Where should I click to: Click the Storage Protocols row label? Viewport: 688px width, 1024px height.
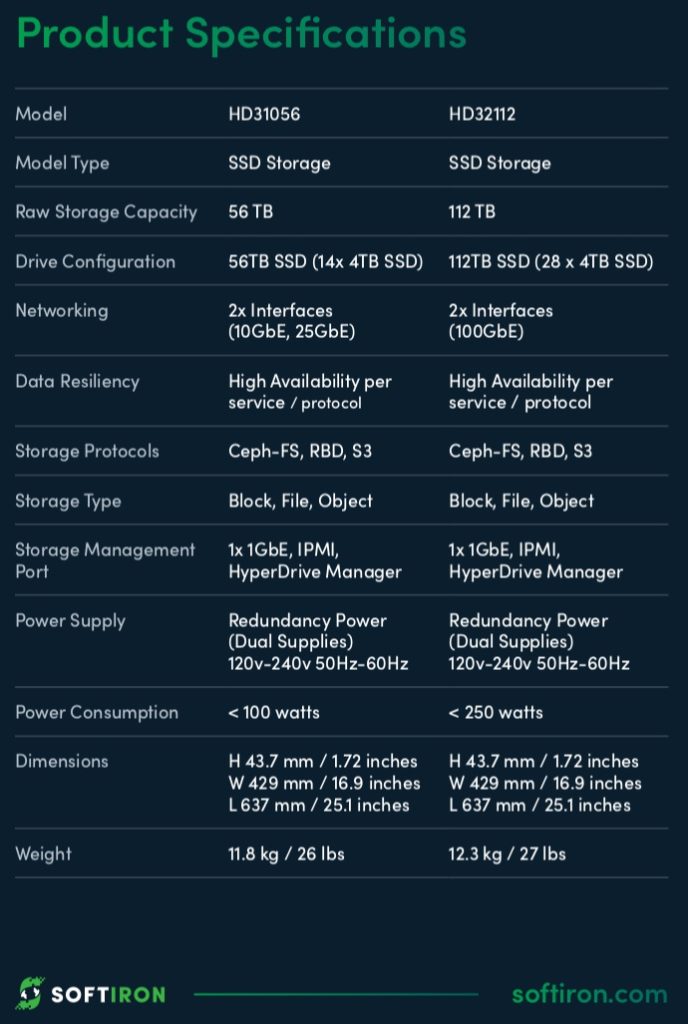(x=87, y=451)
